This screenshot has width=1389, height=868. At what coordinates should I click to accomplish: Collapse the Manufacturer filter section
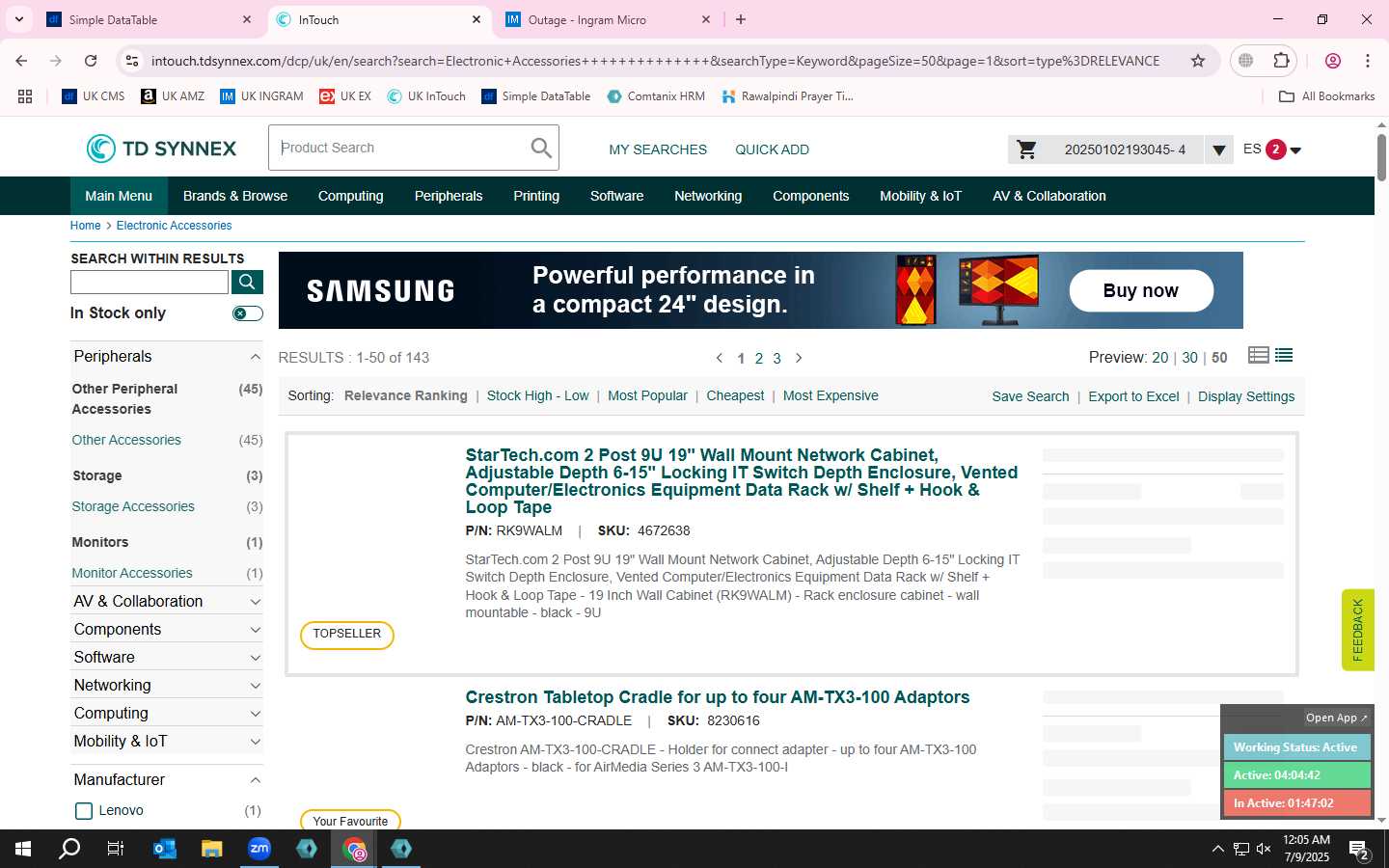point(255,780)
